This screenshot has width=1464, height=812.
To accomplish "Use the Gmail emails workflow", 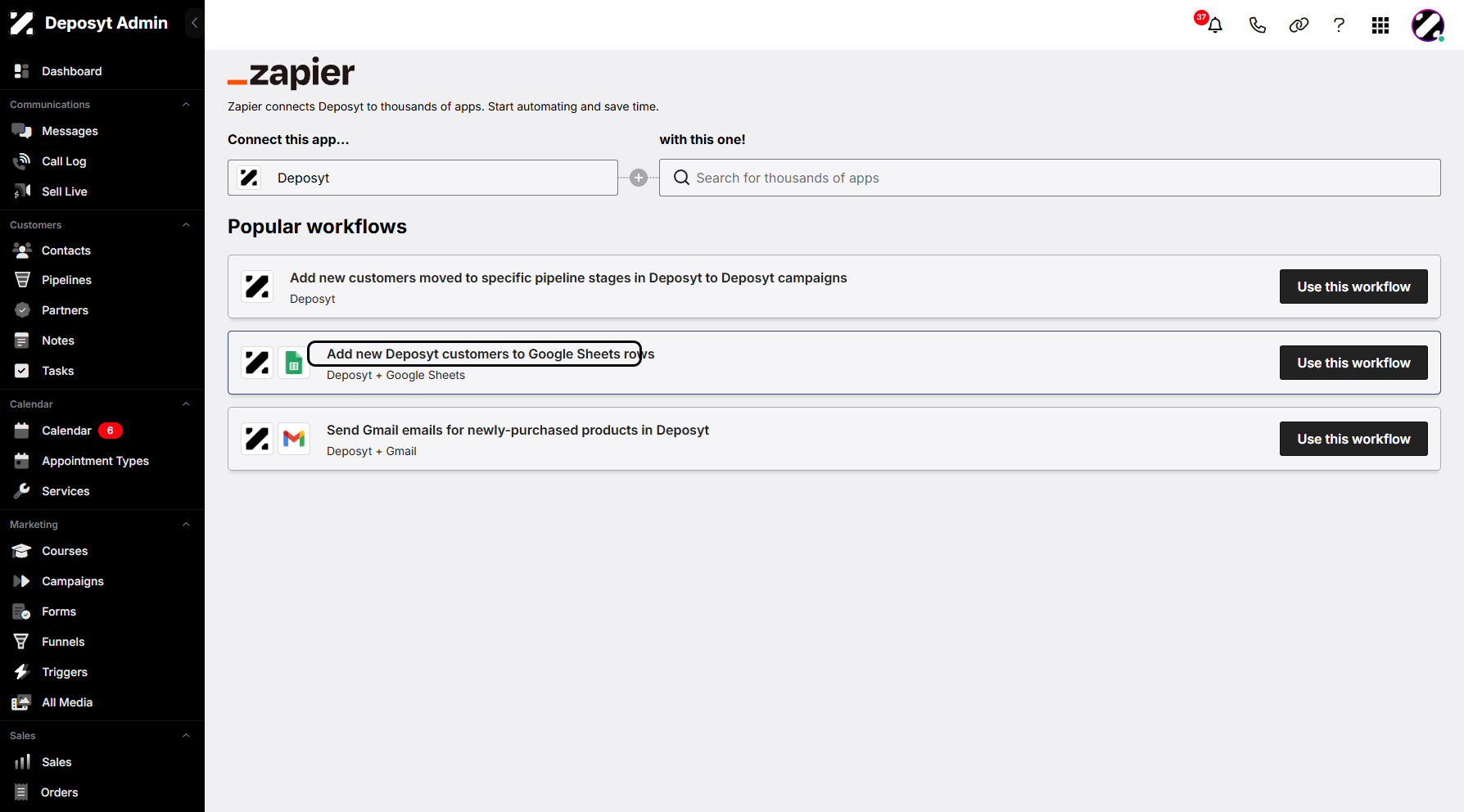I will (1353, 439).
